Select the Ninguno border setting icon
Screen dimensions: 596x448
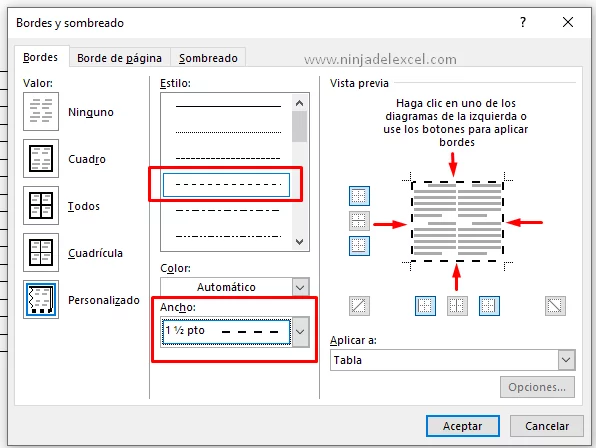[41, 111]
